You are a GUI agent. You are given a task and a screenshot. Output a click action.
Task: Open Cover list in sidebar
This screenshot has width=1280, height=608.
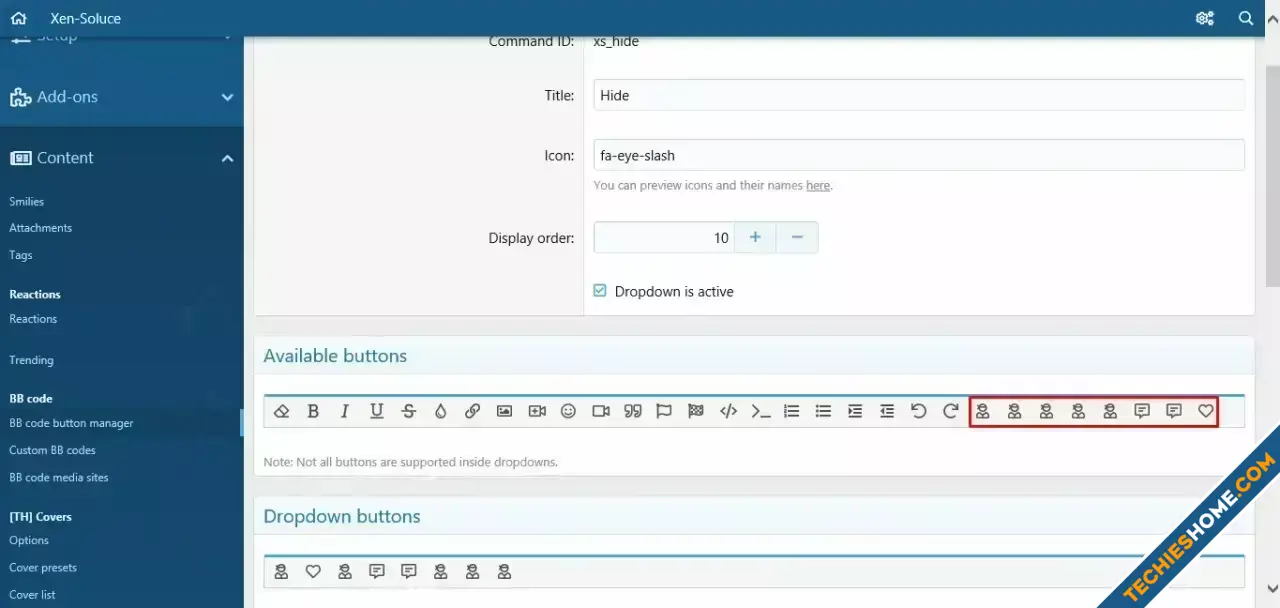32,594
